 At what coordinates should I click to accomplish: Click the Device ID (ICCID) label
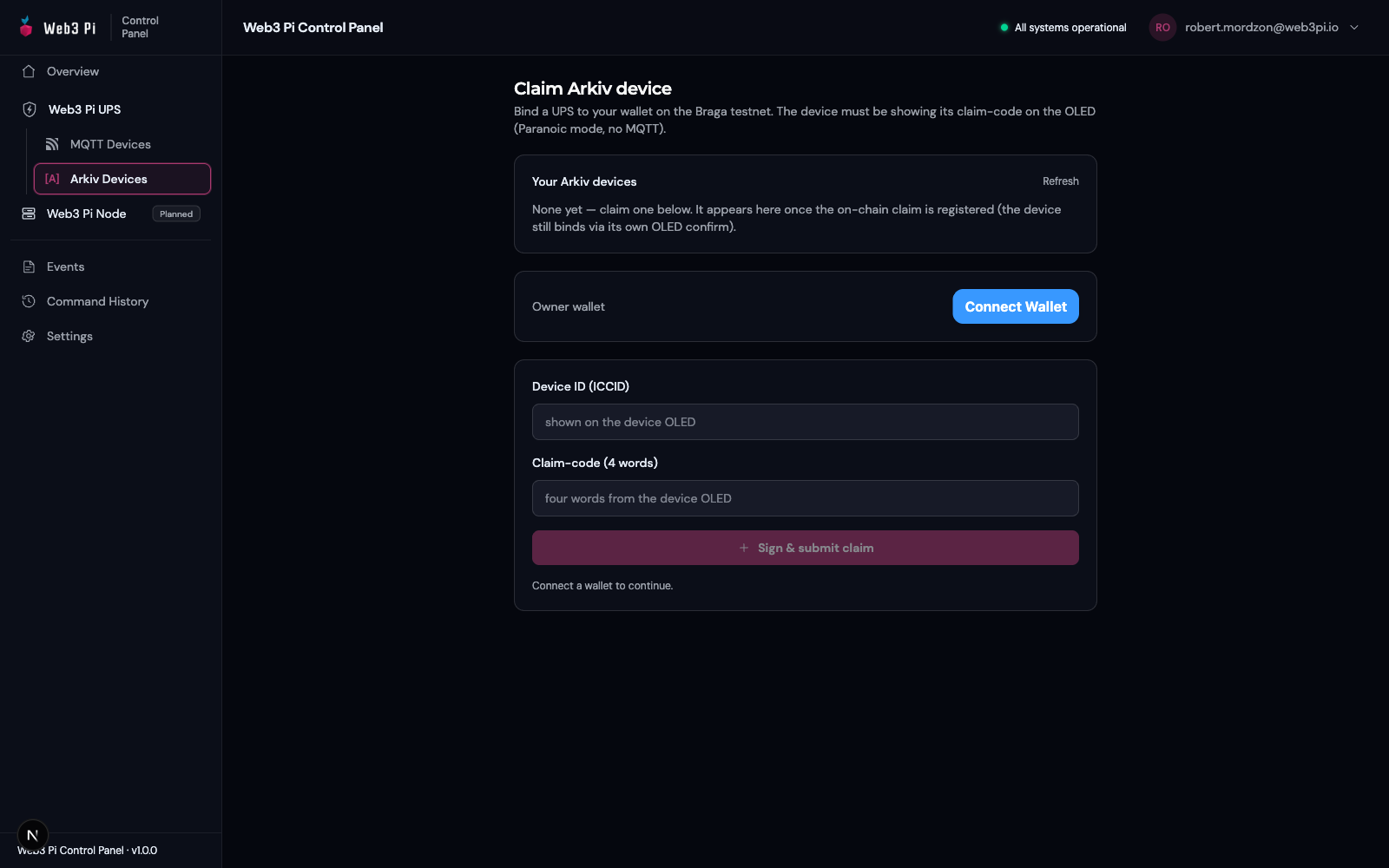[581, 386]
